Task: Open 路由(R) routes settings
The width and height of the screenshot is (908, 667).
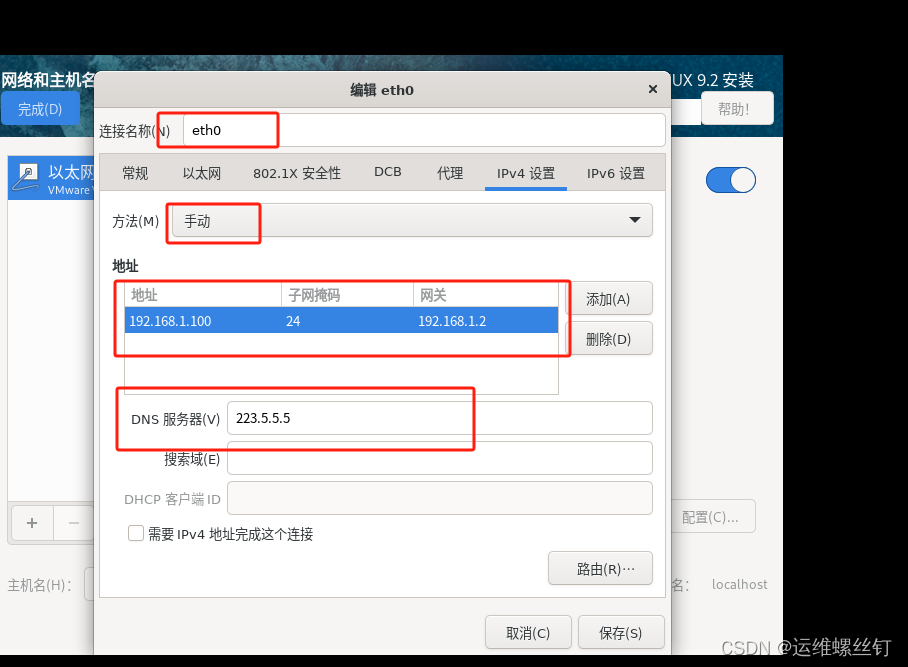Action: [x=600, y=569]
